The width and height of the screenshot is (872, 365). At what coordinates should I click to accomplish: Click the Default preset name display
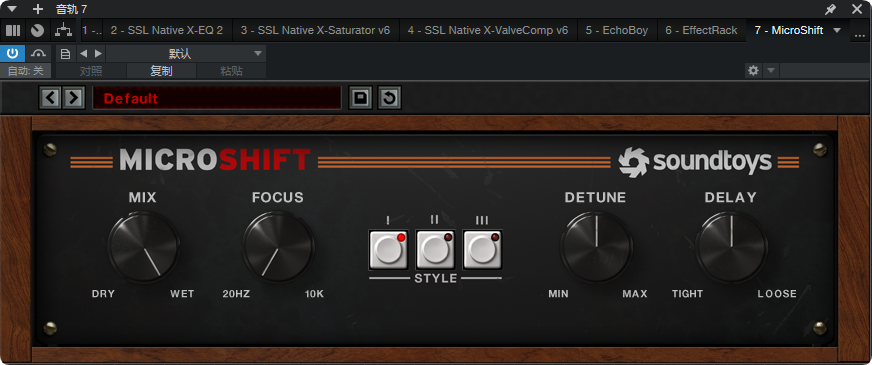pyautogui.click(x=217, y=98)
